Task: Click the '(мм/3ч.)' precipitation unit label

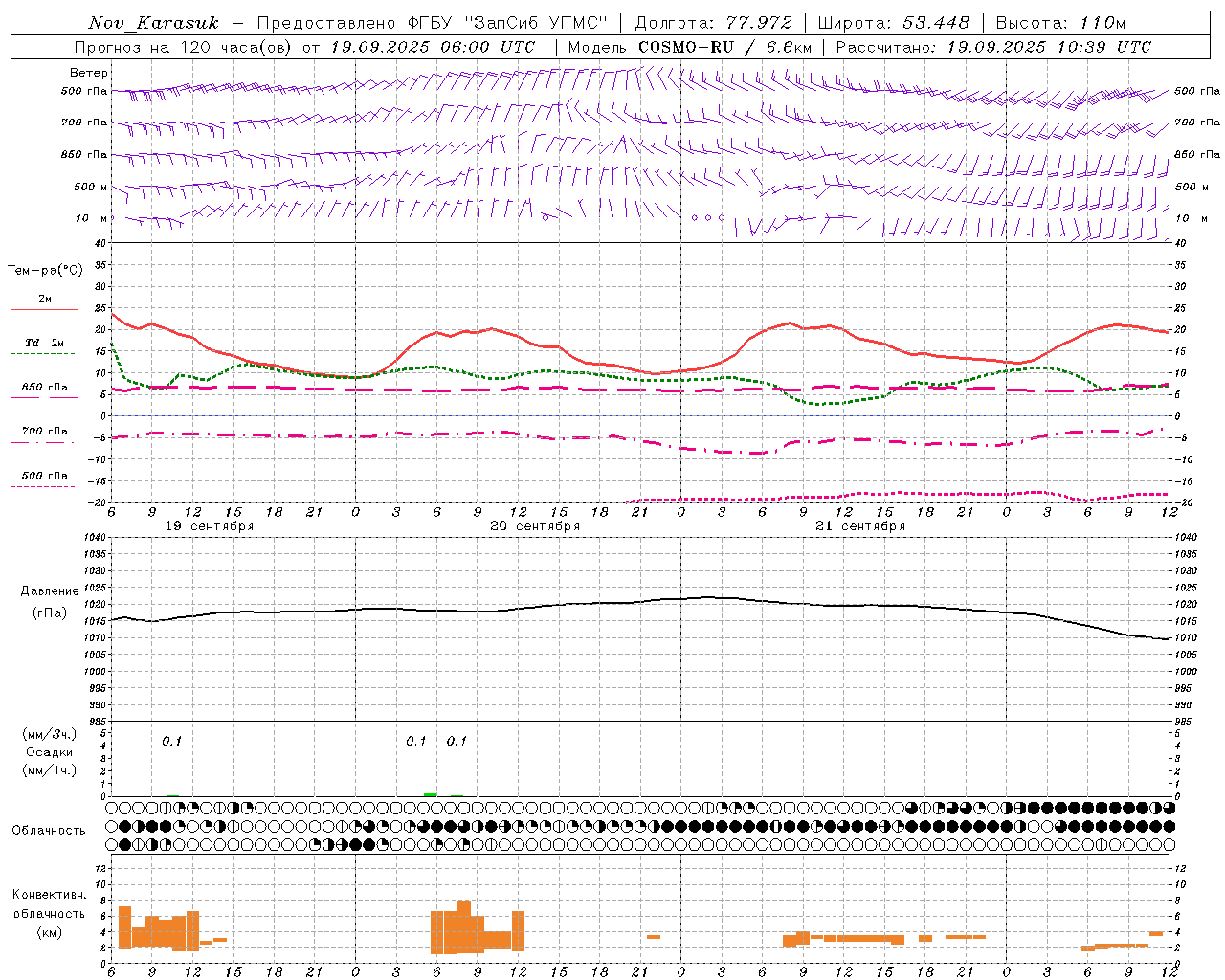Action: click(50, 734)
